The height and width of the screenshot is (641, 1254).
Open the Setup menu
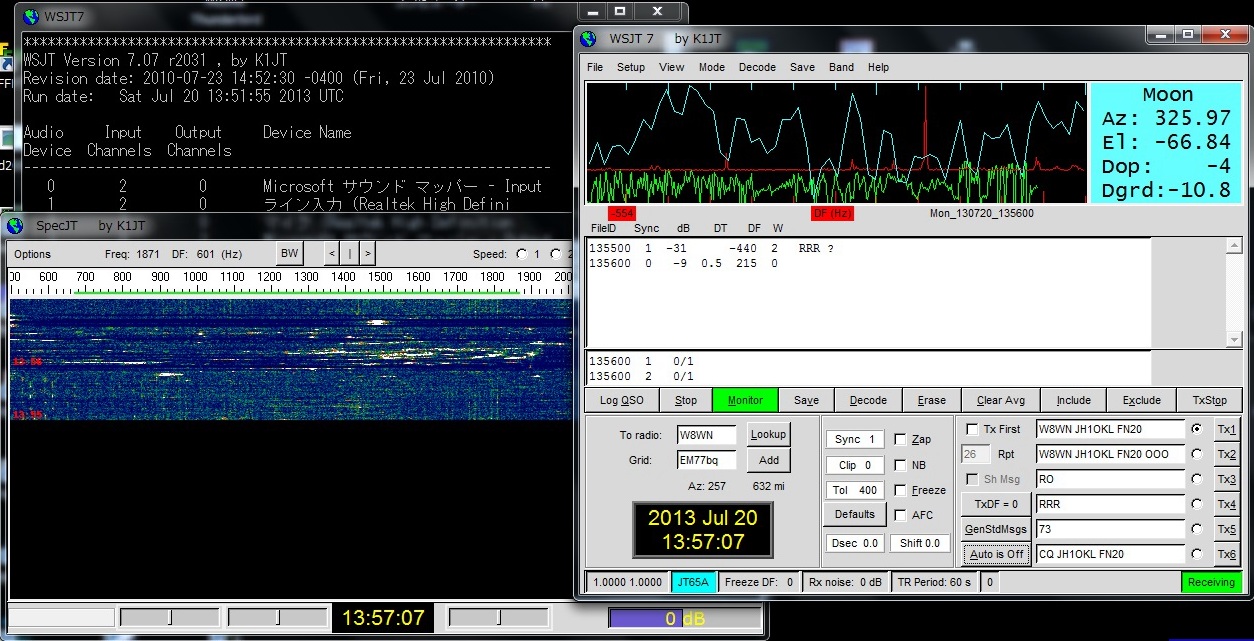point(630,67)
